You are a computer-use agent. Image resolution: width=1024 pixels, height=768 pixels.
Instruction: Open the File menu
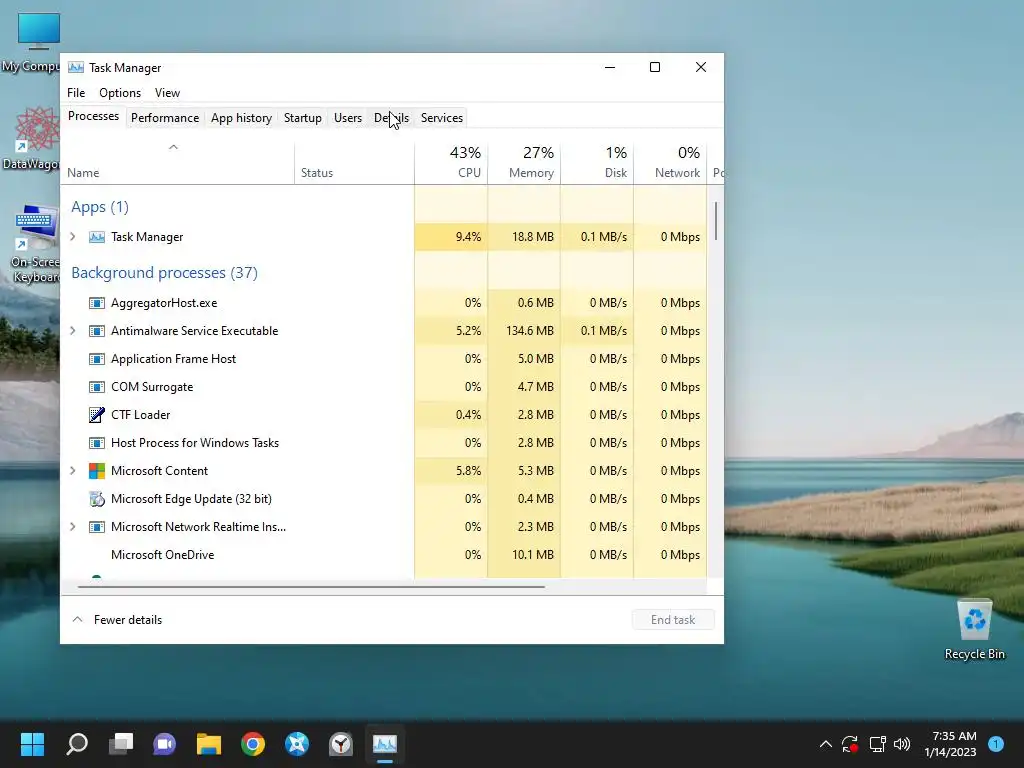click(76, 93)
